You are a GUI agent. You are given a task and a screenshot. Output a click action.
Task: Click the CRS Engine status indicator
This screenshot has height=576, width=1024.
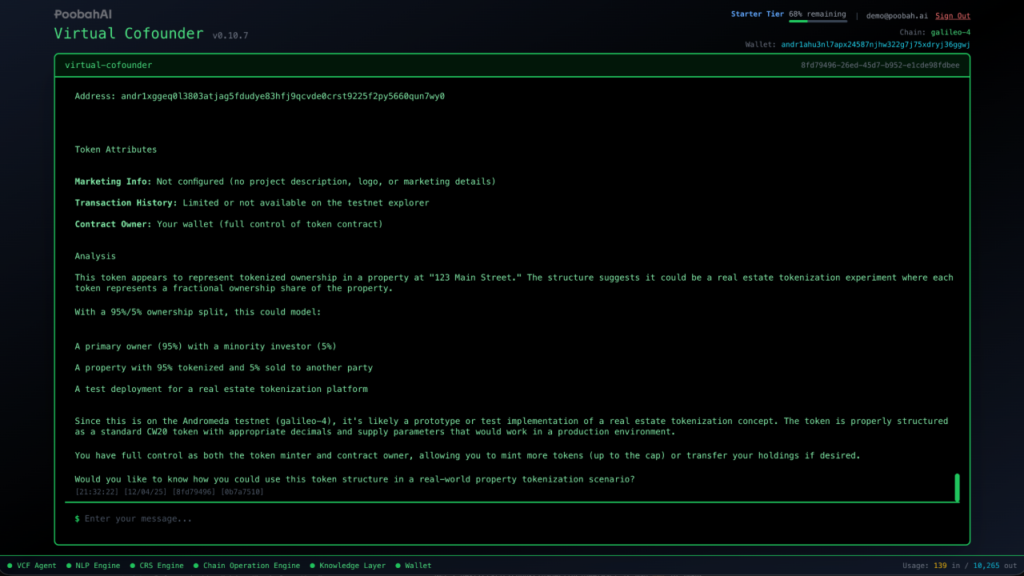pyautogui.click(x=157, y=566)
